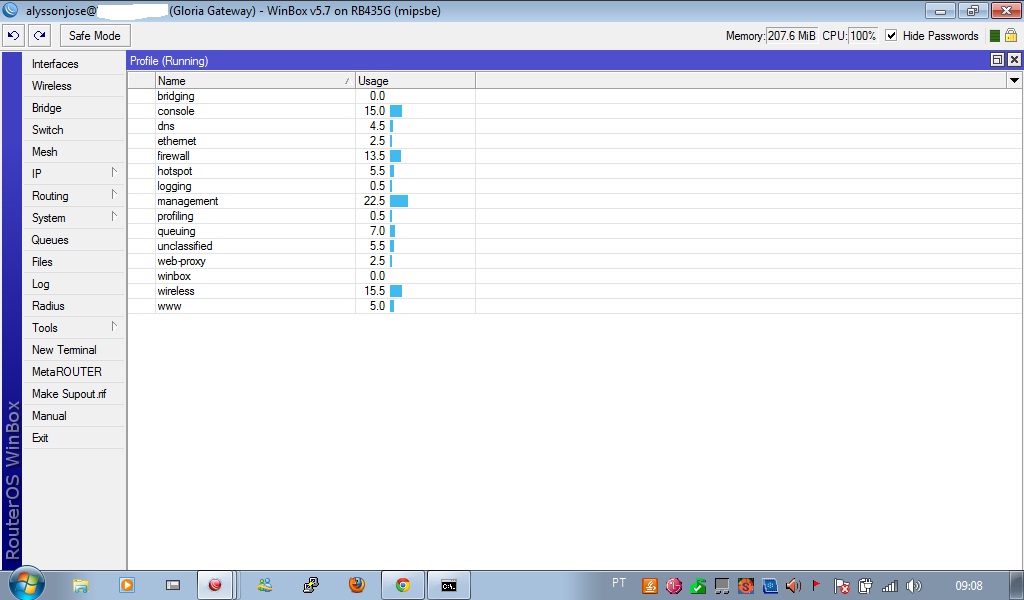The image size is (1024, 600).
Task: Click the Memory value field
Action: pyautogui.click(x=792, y=36)
